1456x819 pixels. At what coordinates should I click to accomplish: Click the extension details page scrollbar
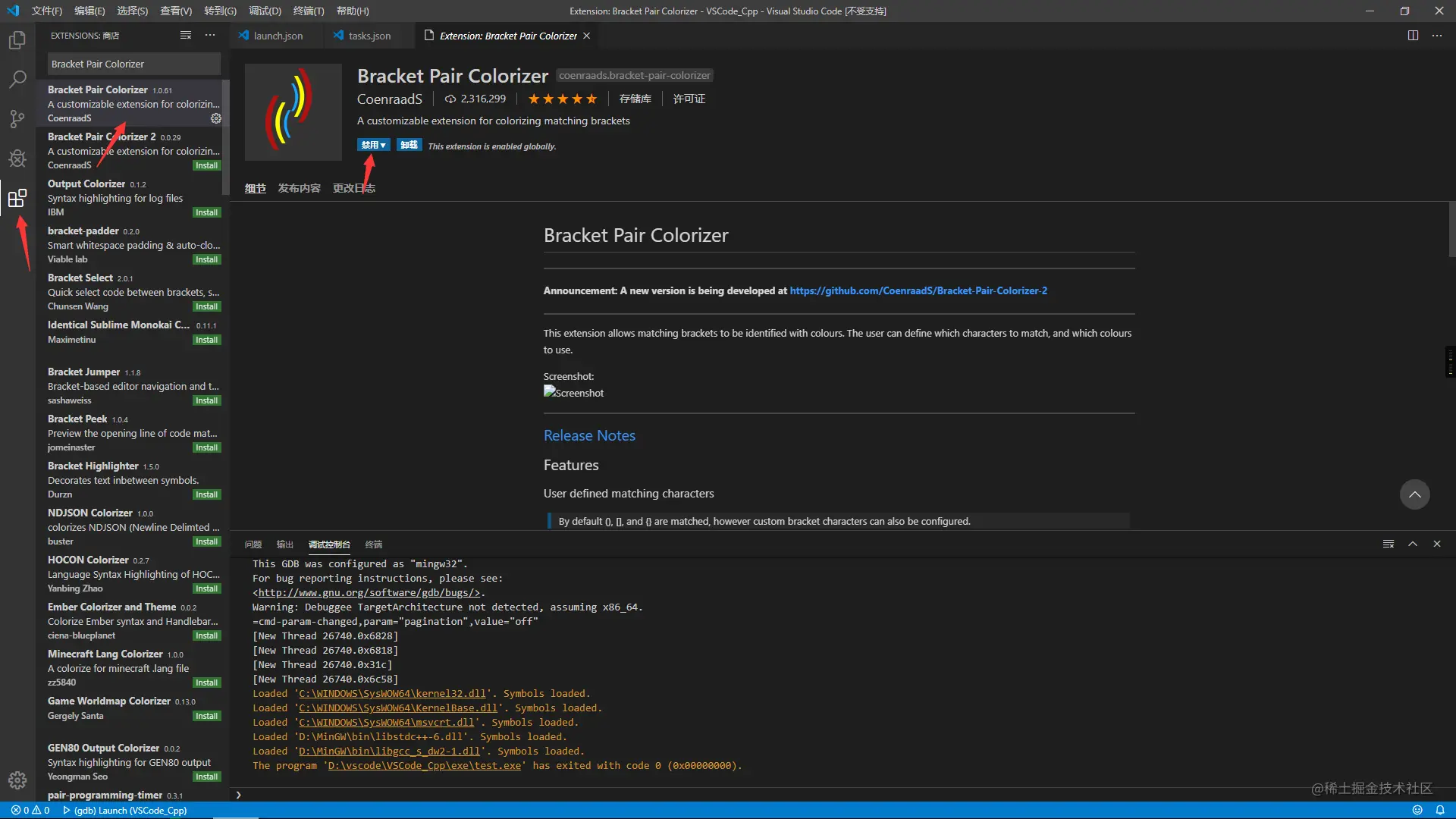coord(1452,229)
